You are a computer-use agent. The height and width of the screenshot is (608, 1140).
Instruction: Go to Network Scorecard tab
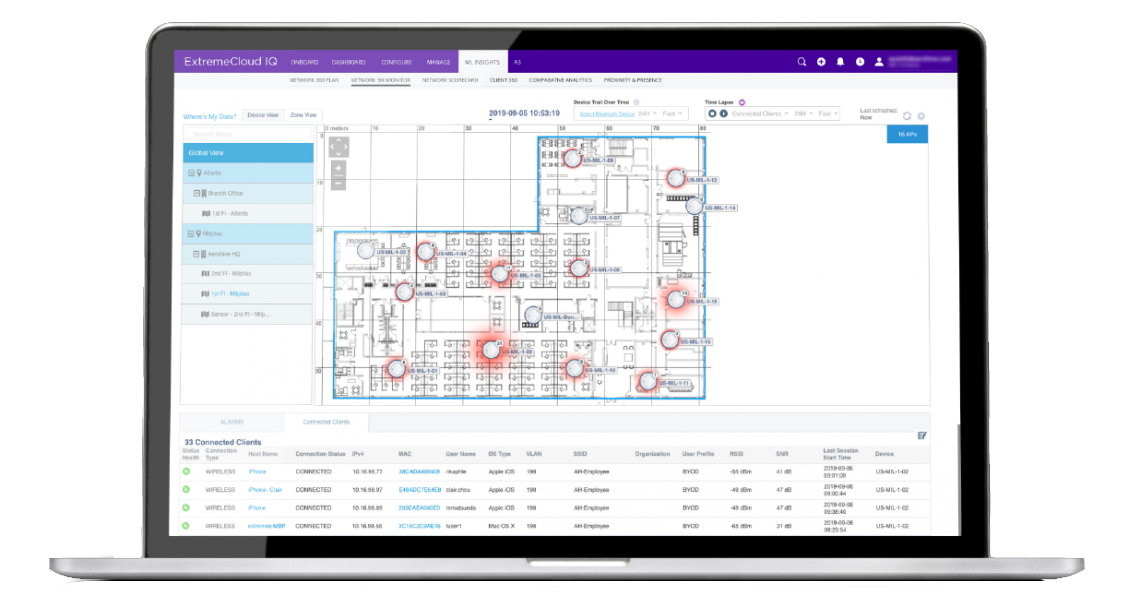pos(450,80)
